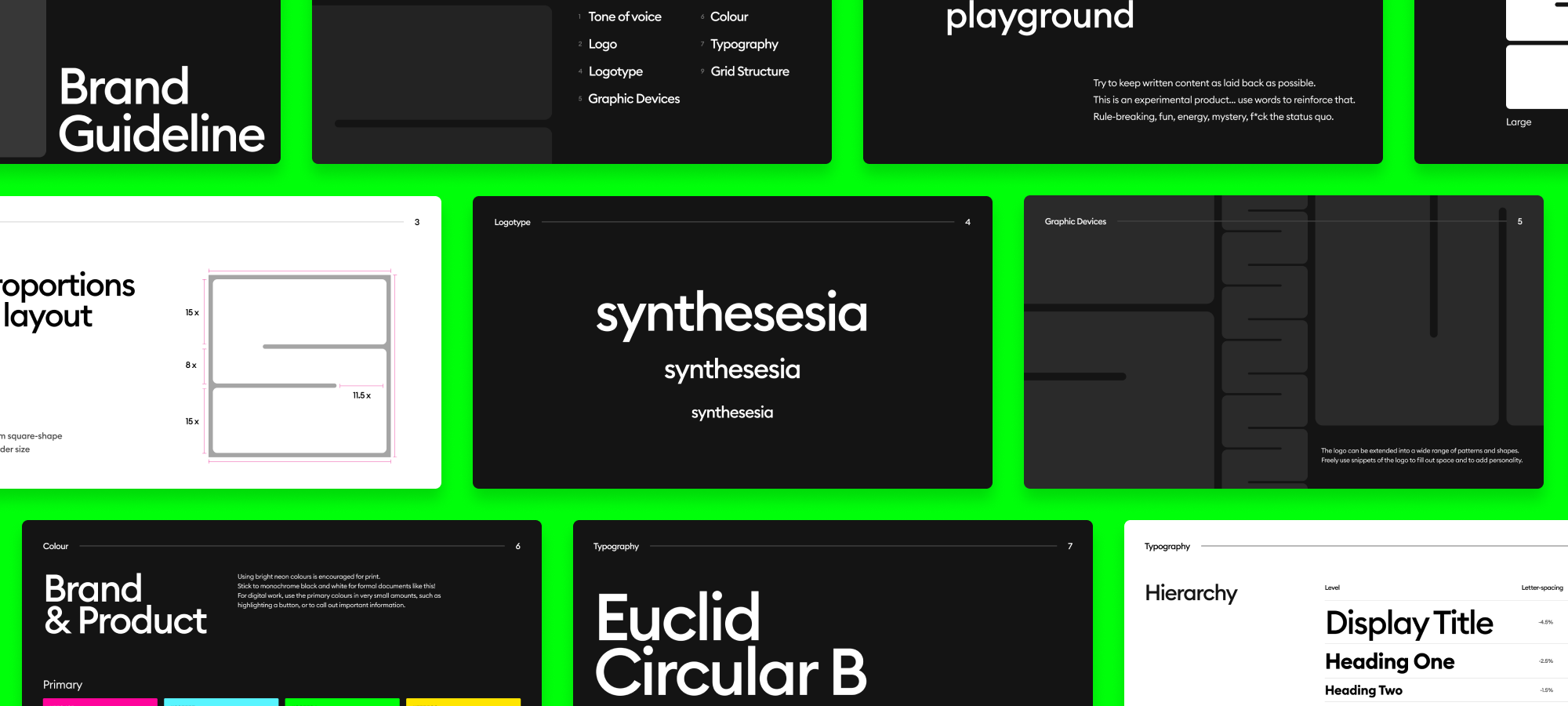Click page number 5 on Graphic Devices card

pos(1519,222)
